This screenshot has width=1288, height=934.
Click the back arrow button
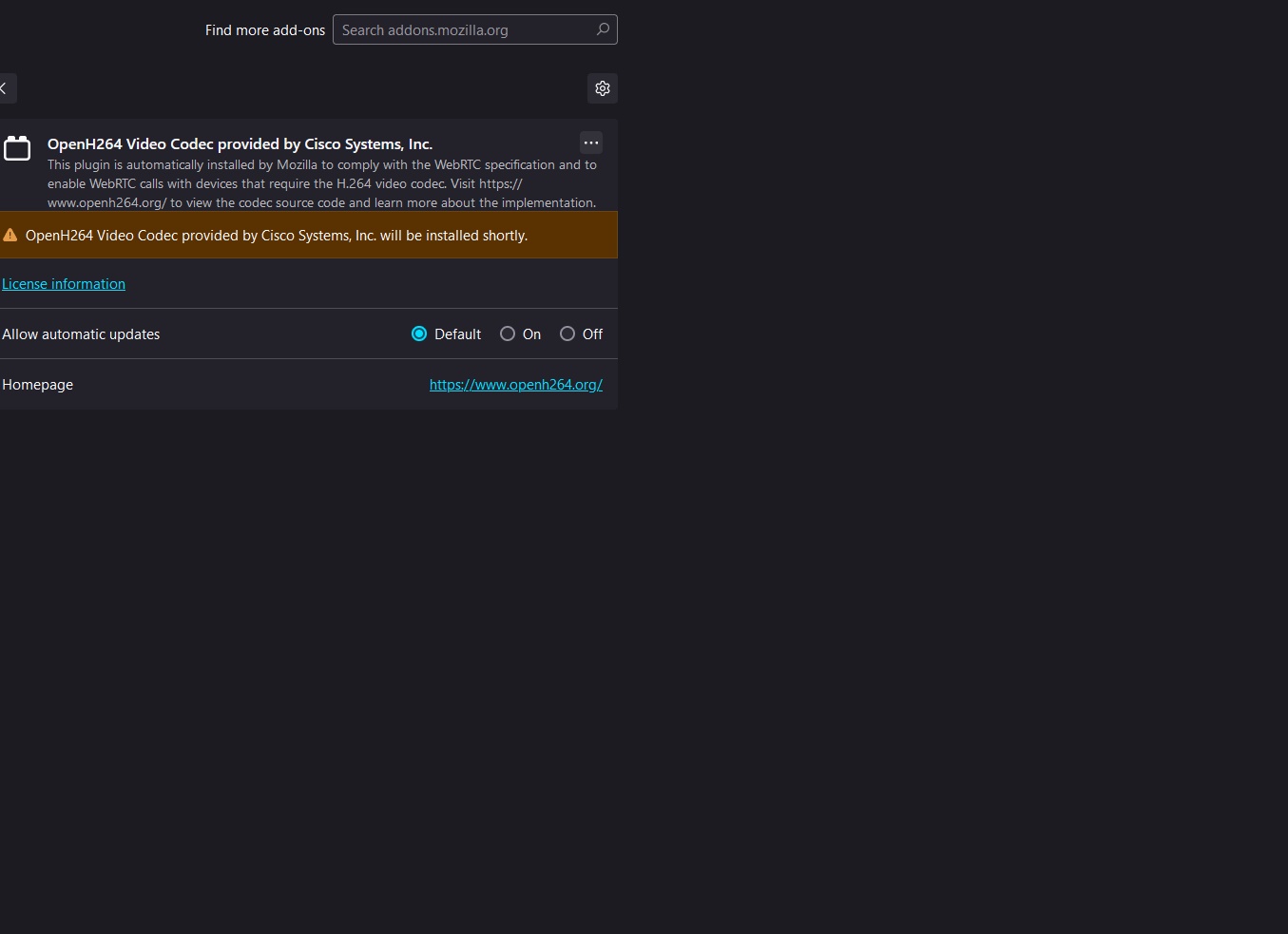pos(6,88)
